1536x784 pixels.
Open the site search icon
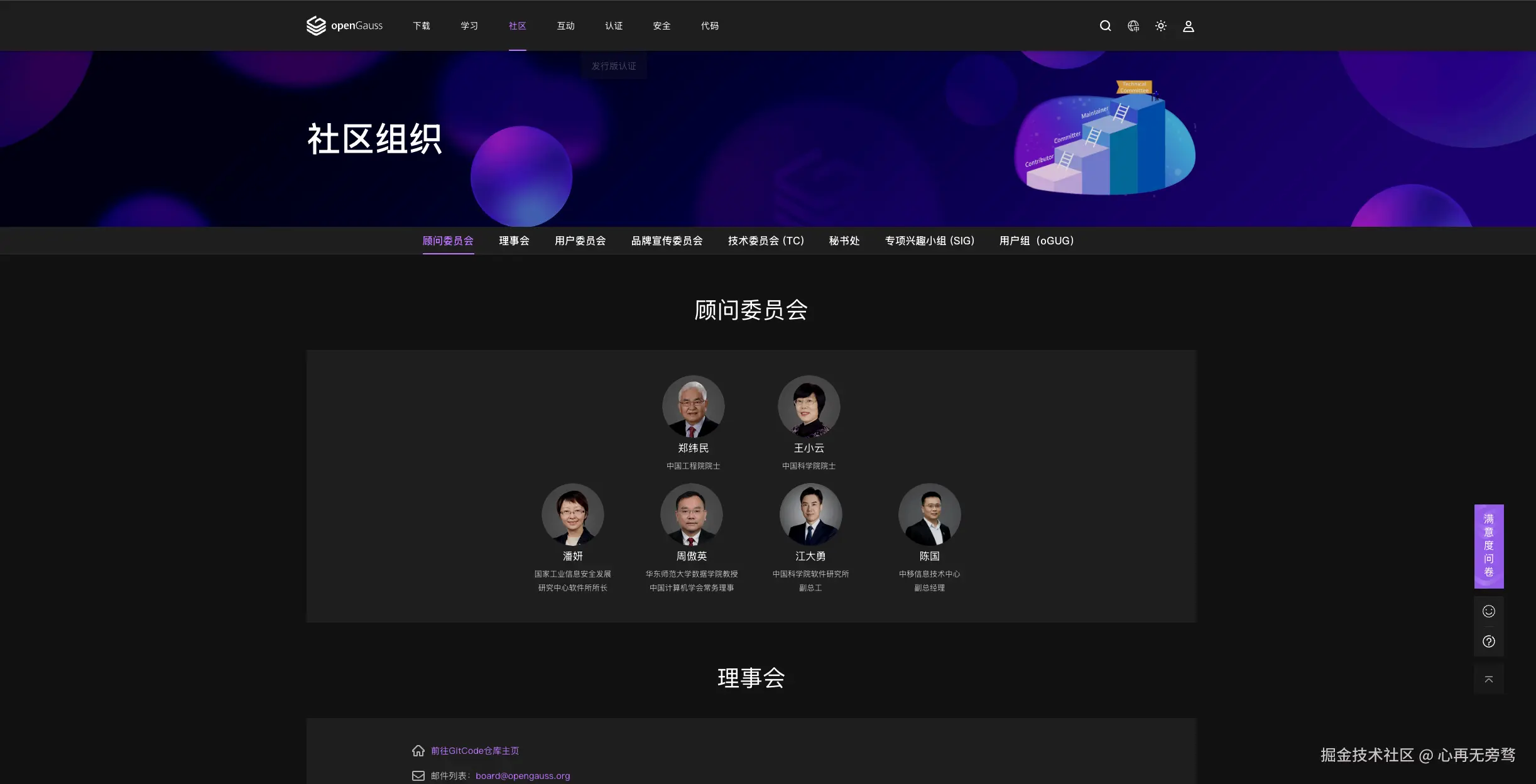point(1104,26)
